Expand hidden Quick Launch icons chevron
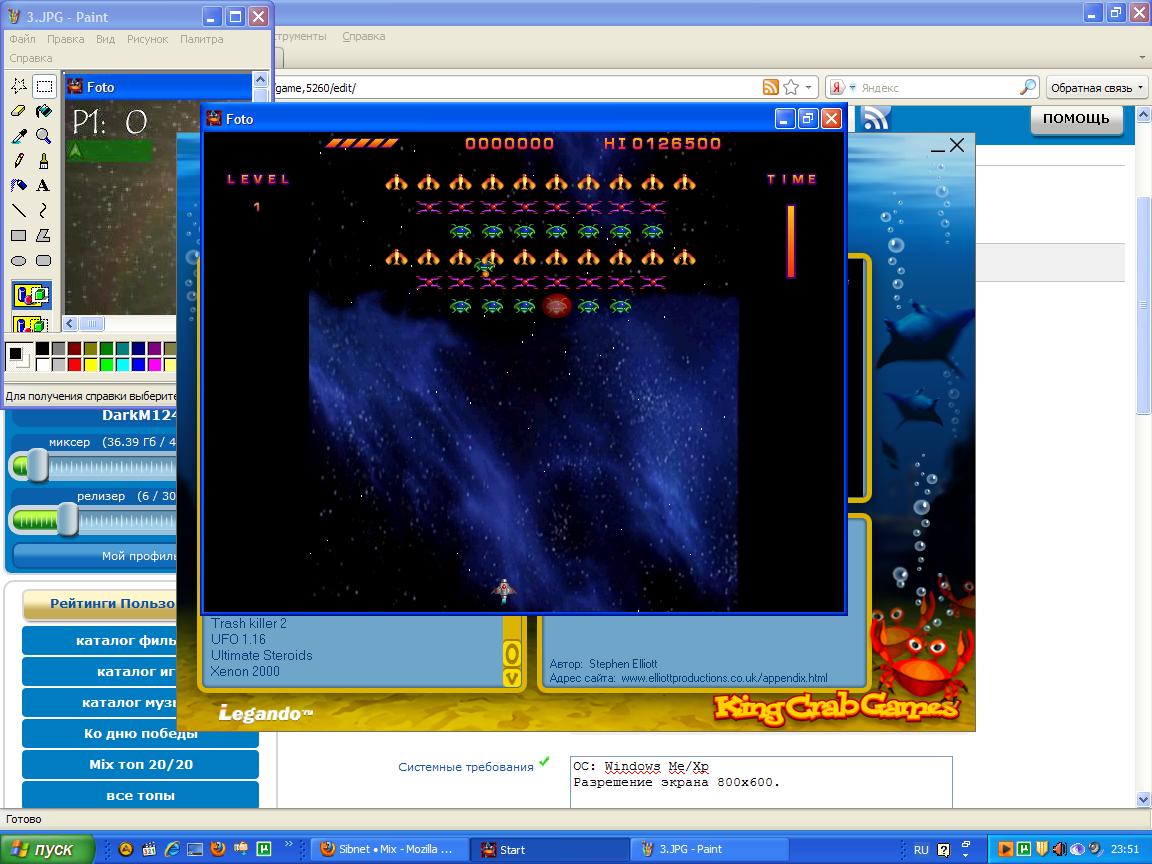 click(x=288, y=844)
